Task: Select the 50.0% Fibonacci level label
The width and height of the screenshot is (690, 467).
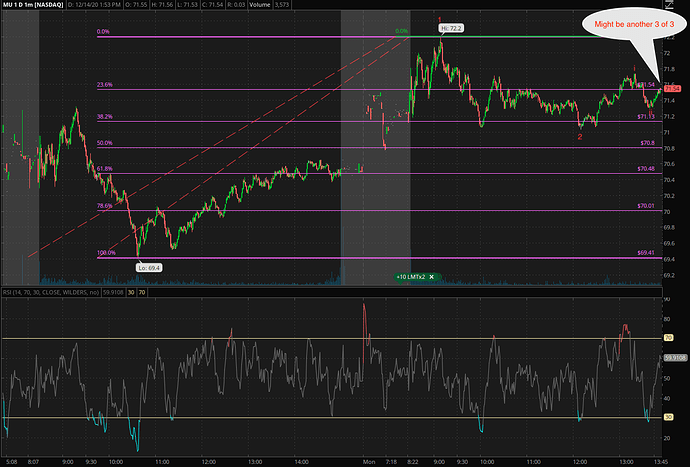Action: point(103,143)
